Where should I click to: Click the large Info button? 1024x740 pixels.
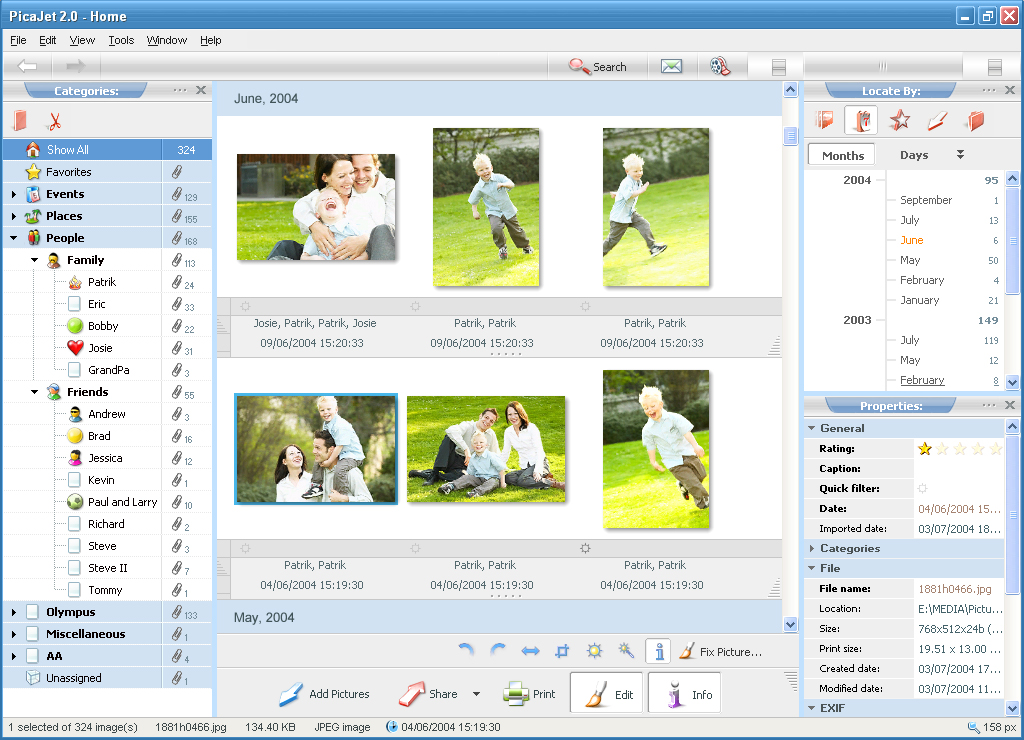point(684,692)
